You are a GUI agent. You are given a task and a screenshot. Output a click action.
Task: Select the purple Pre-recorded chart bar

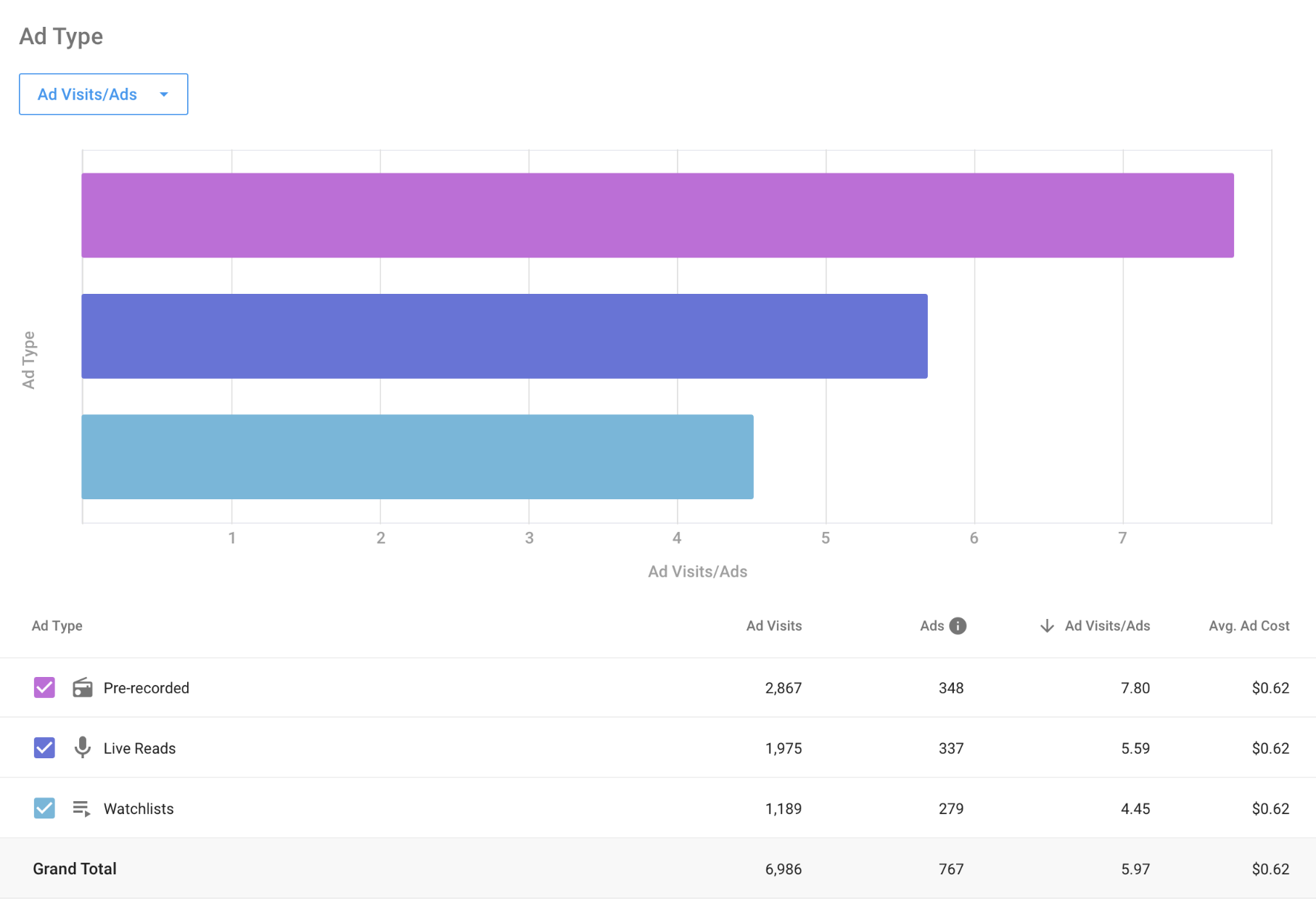pyautogui.click(x=657, y=216)
